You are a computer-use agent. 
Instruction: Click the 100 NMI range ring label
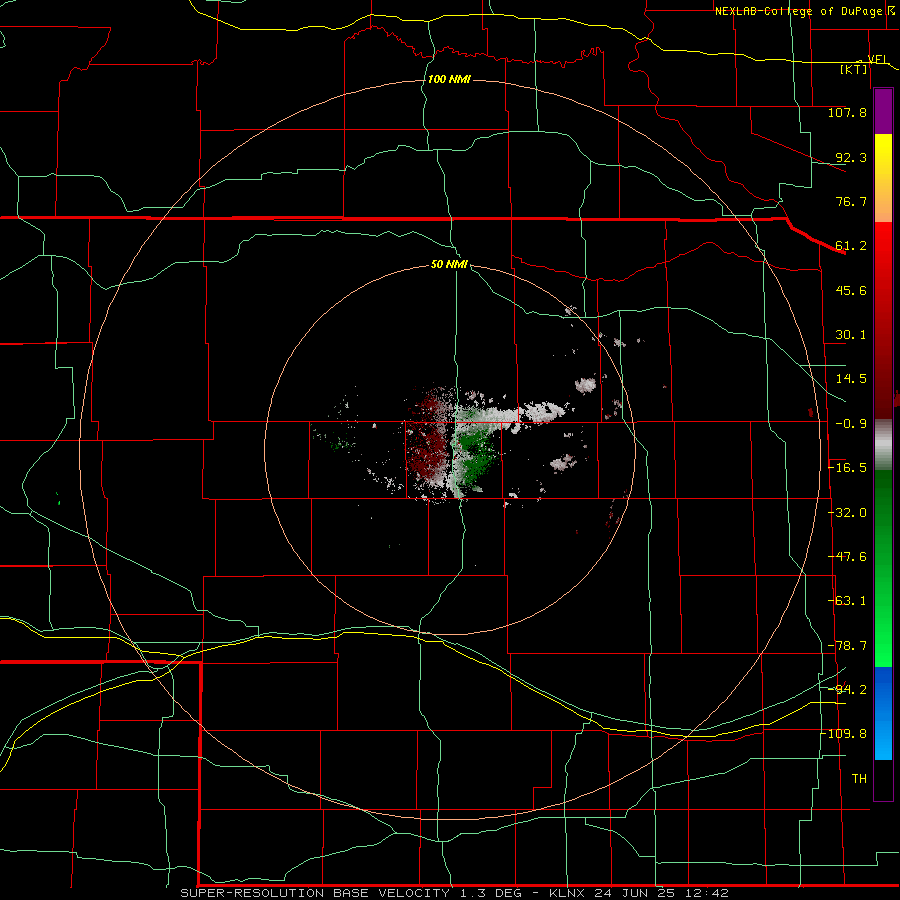pyautogui.click(x=449, y=79)
